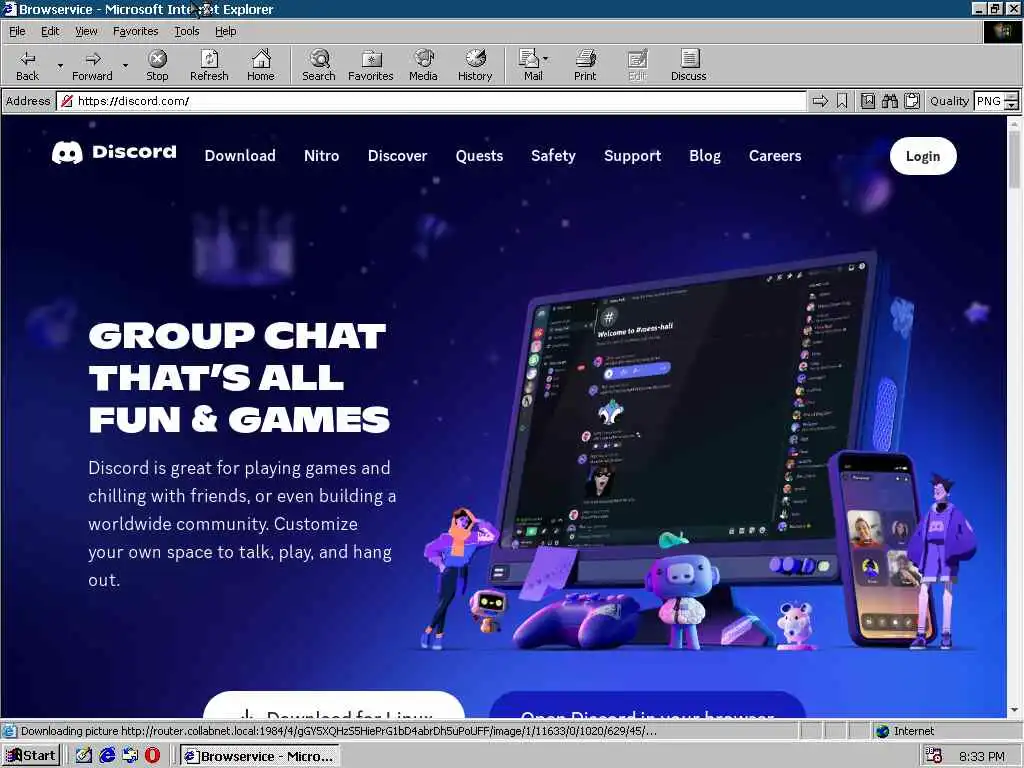
Task: Click the first quick launch icon with pencil
Action: tap(84, 756)
